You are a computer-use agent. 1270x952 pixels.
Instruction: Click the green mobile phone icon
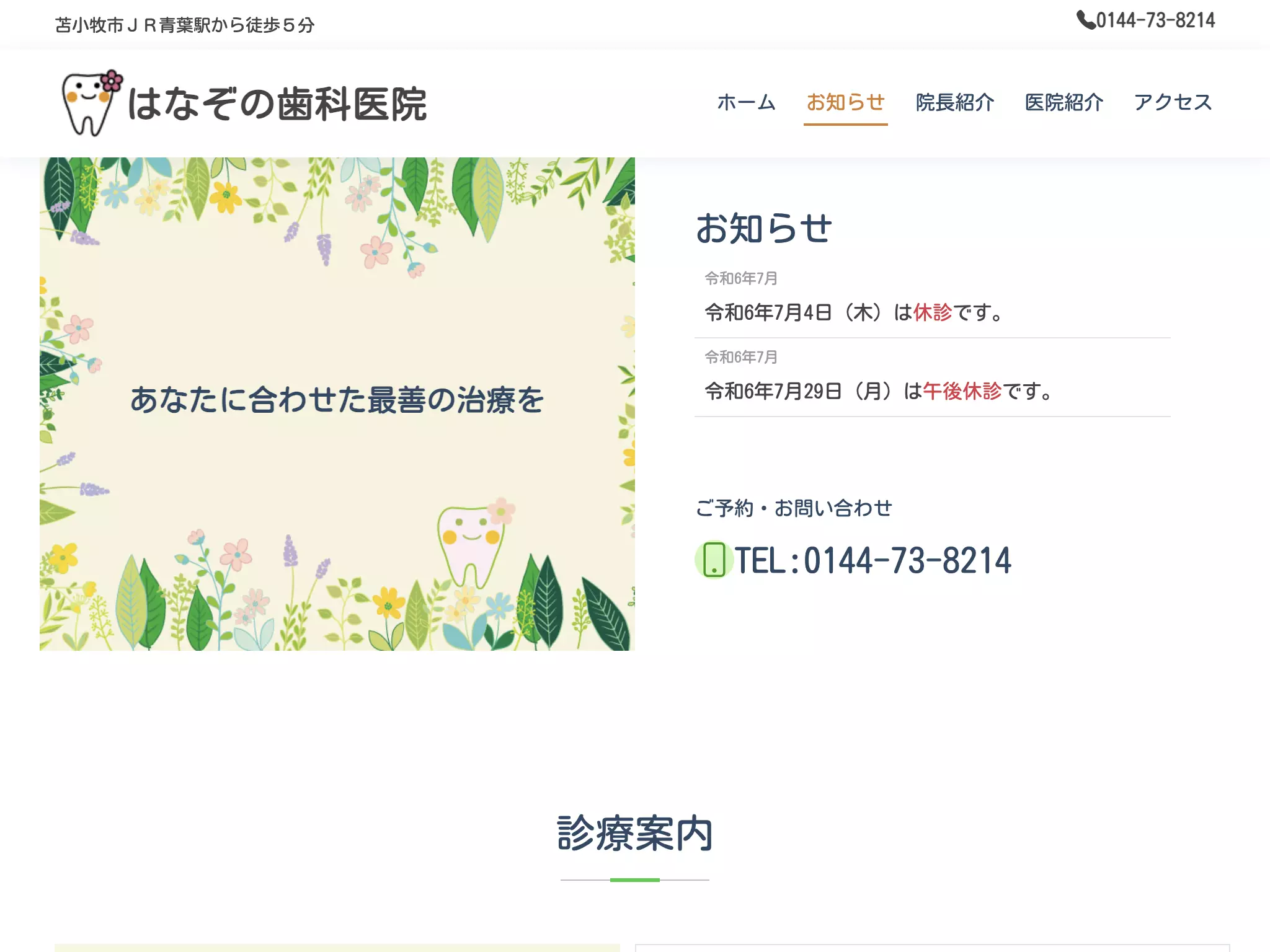point(714,560)
